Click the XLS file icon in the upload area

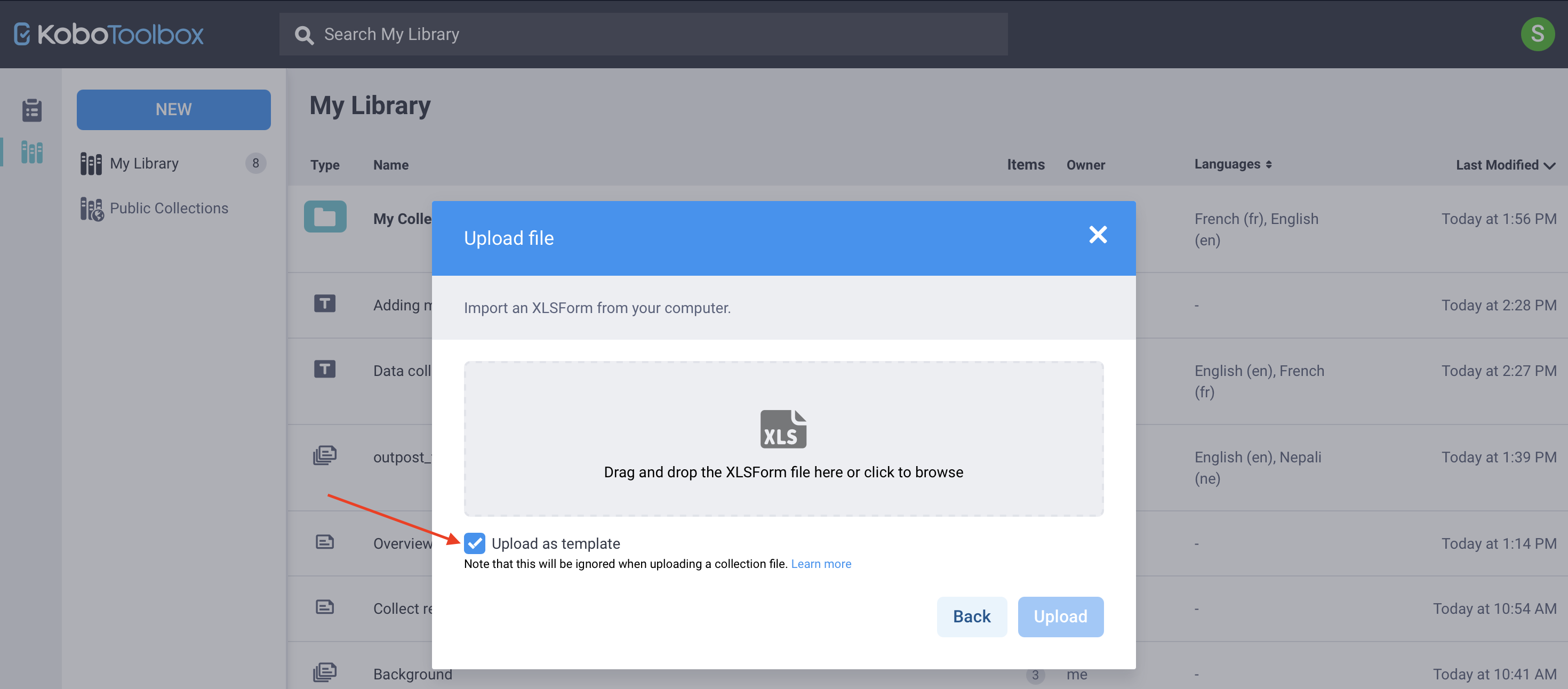[783, 429]
